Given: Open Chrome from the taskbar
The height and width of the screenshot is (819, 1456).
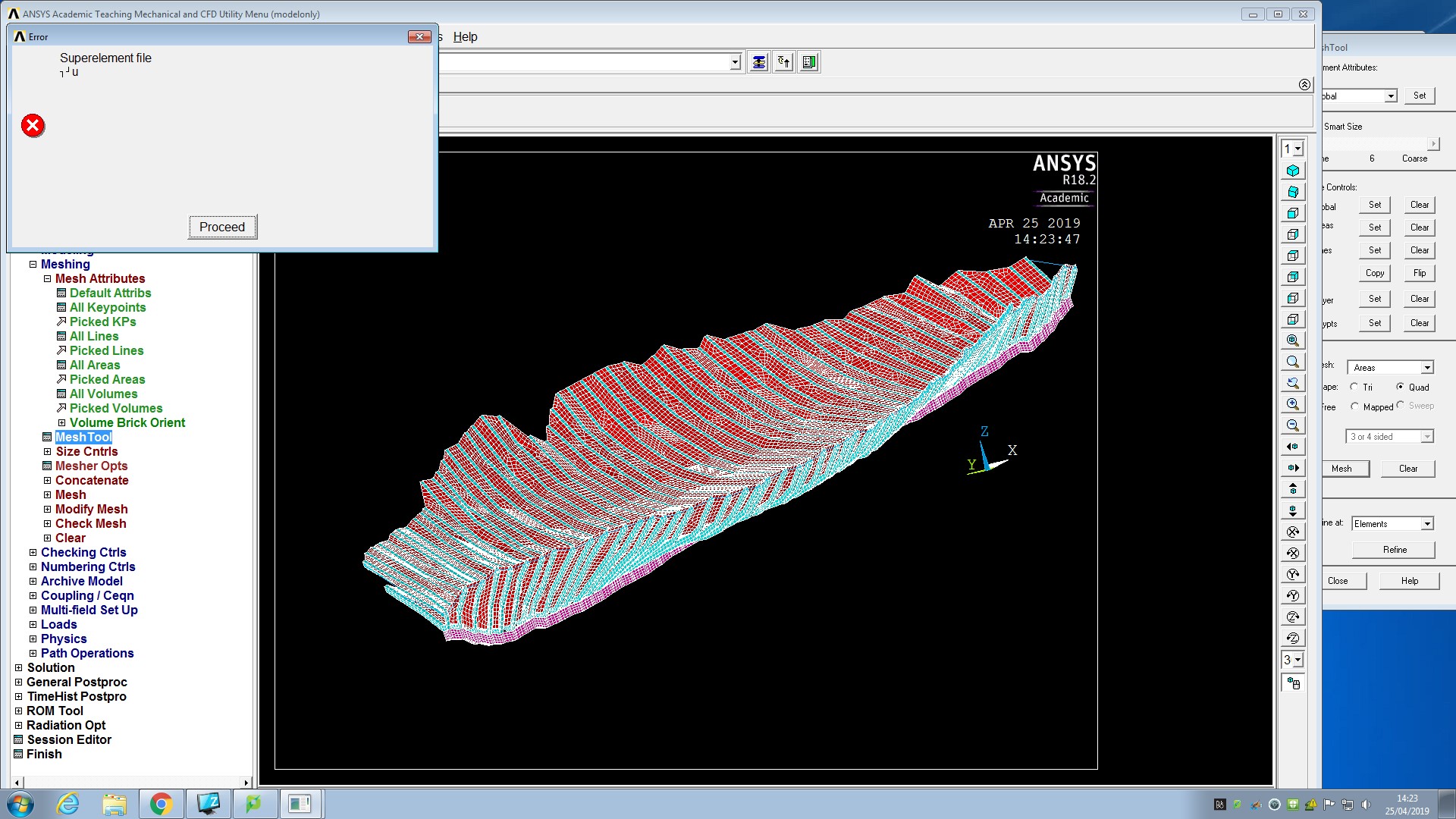Looking at the screenshot, I should 161,804.
